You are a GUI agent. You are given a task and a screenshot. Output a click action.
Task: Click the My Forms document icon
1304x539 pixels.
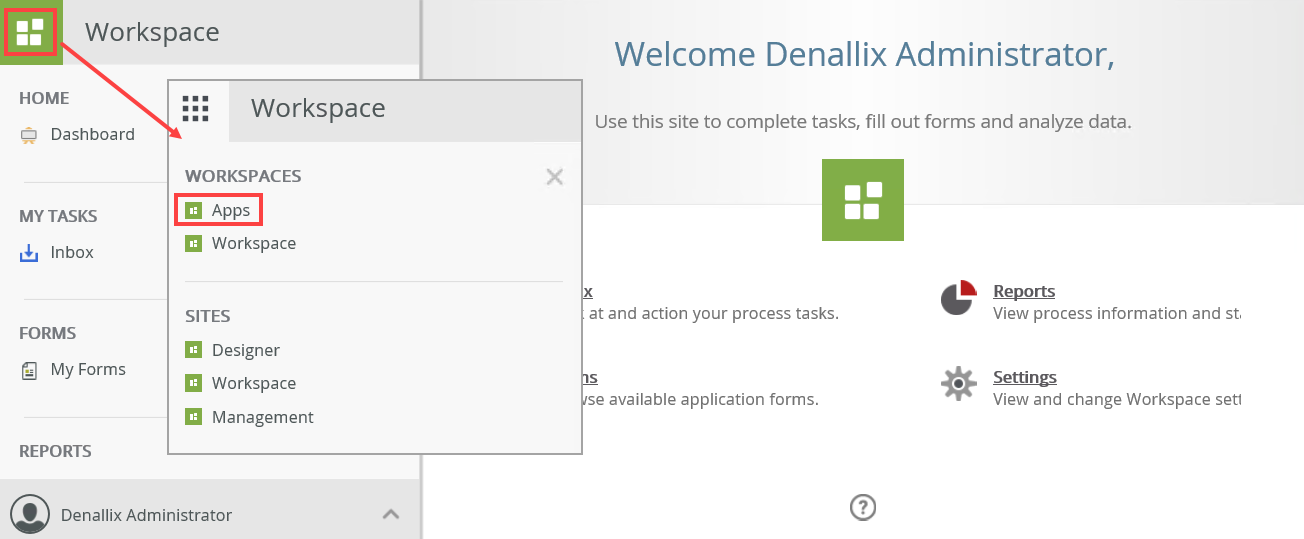click(29, 370)
